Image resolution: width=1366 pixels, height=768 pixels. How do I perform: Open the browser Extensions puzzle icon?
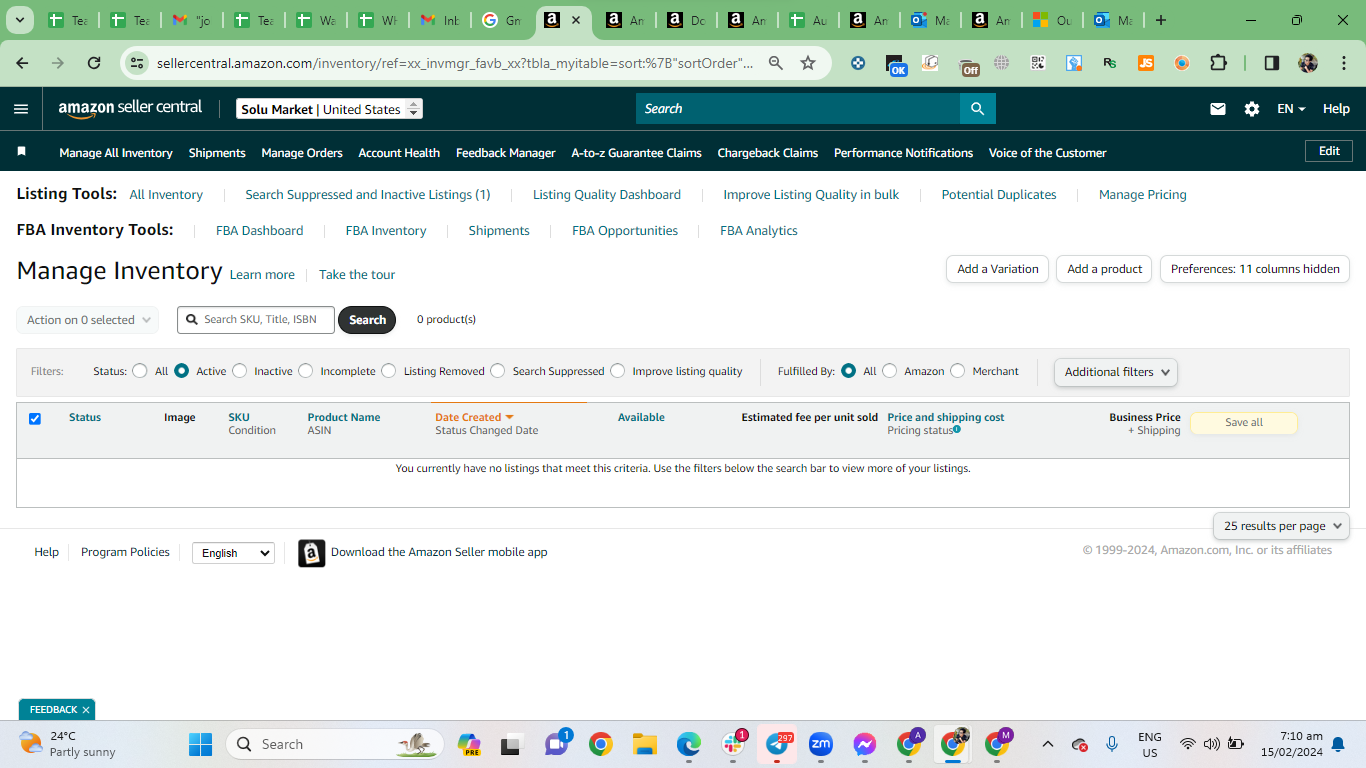click(x=1218, y=63)
